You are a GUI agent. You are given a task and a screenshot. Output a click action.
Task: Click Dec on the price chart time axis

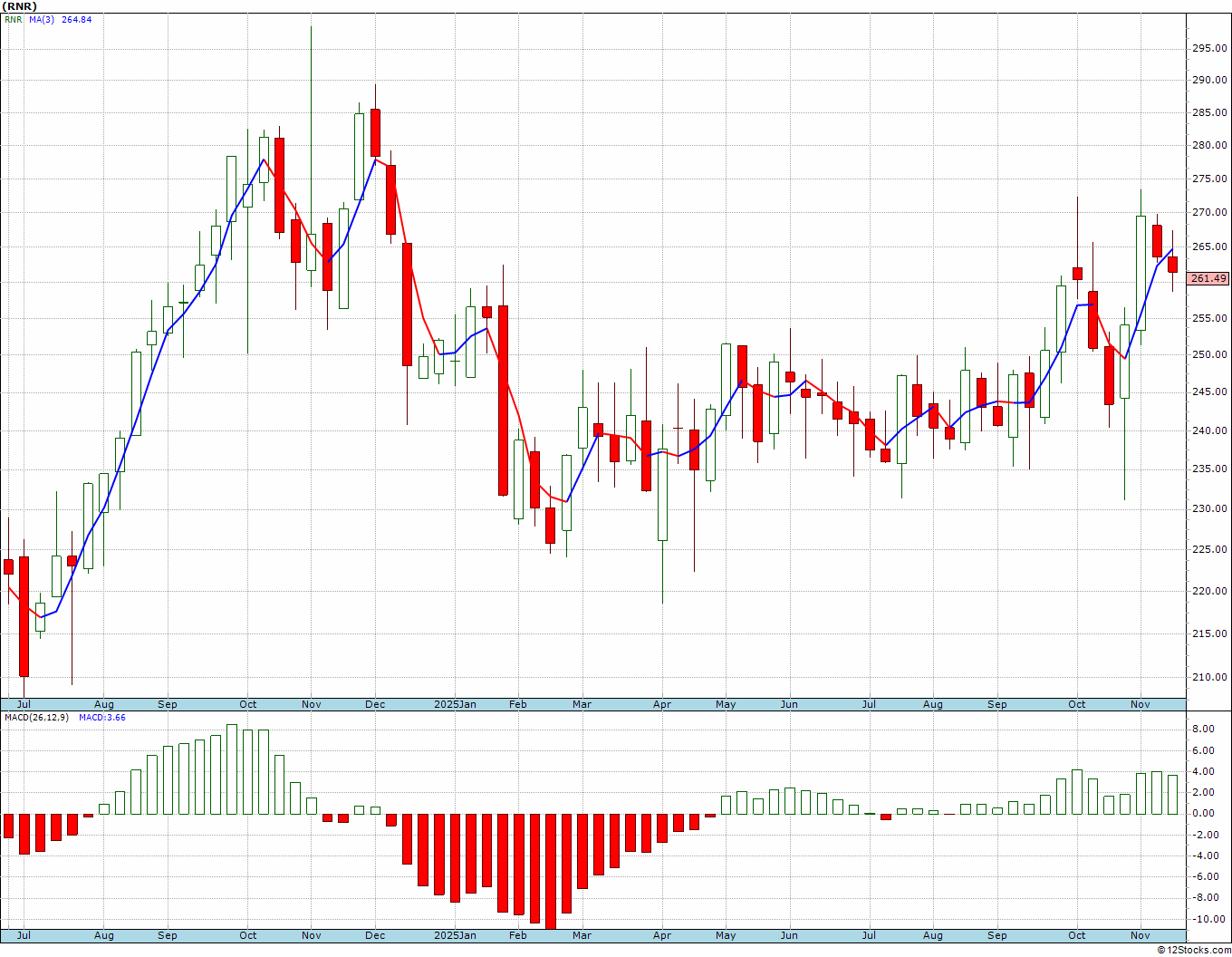point(375,704)
